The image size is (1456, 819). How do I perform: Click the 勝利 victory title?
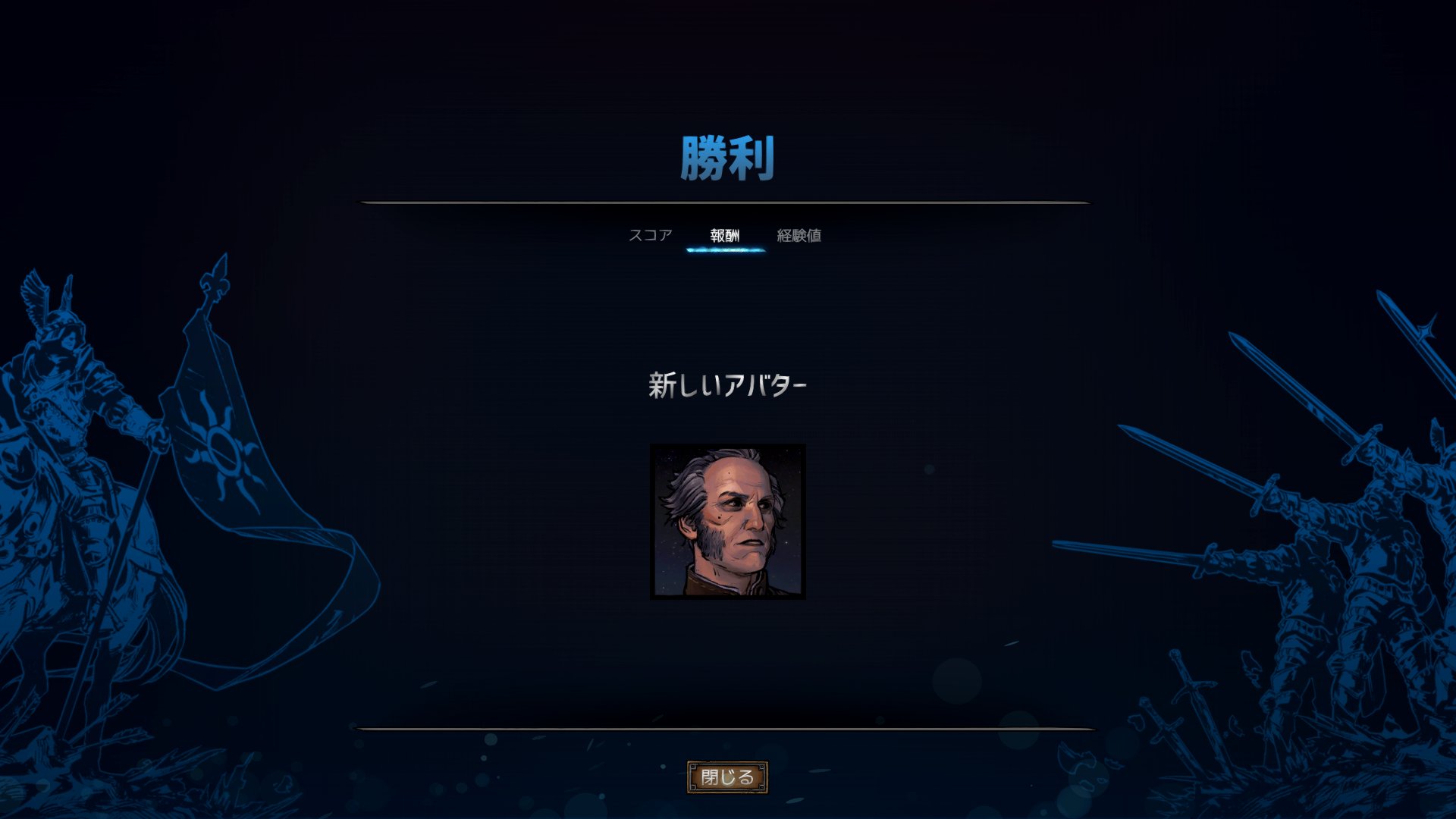tap(727, 158)
